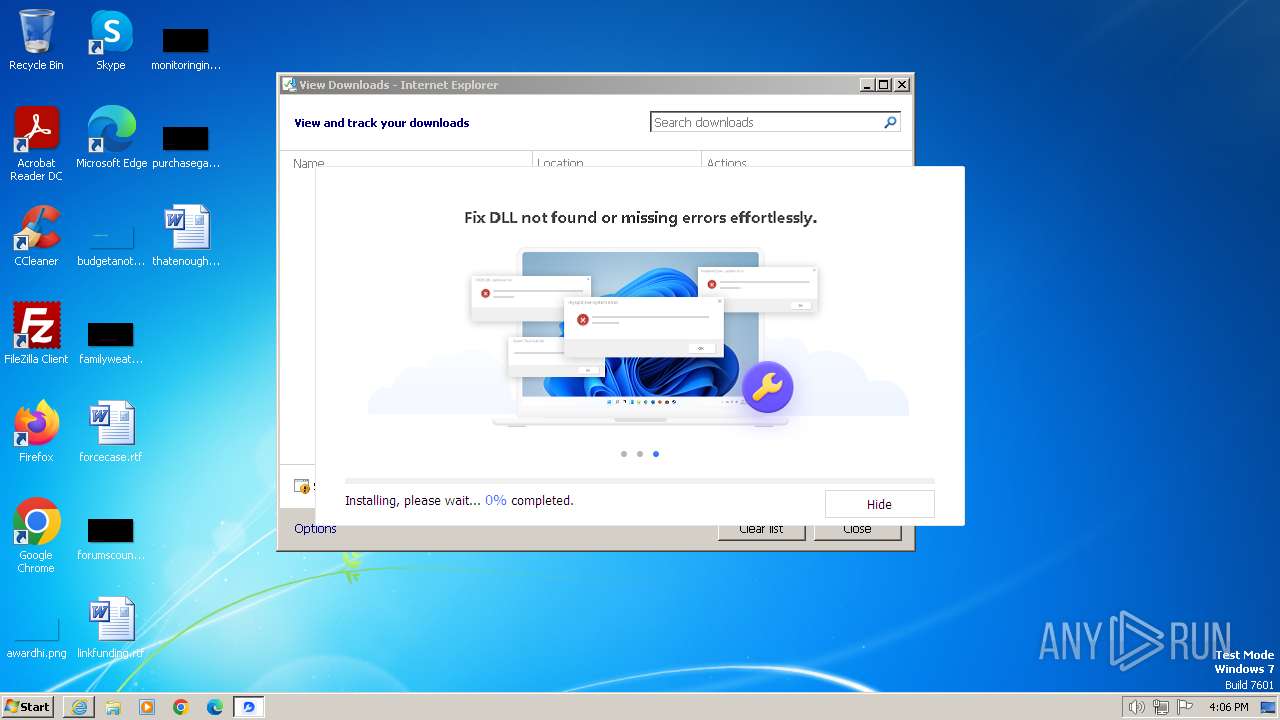This screenshot has width=1280, height=720.
Task: Select the installer's taskbar button
Action: (x=249, y=707)
